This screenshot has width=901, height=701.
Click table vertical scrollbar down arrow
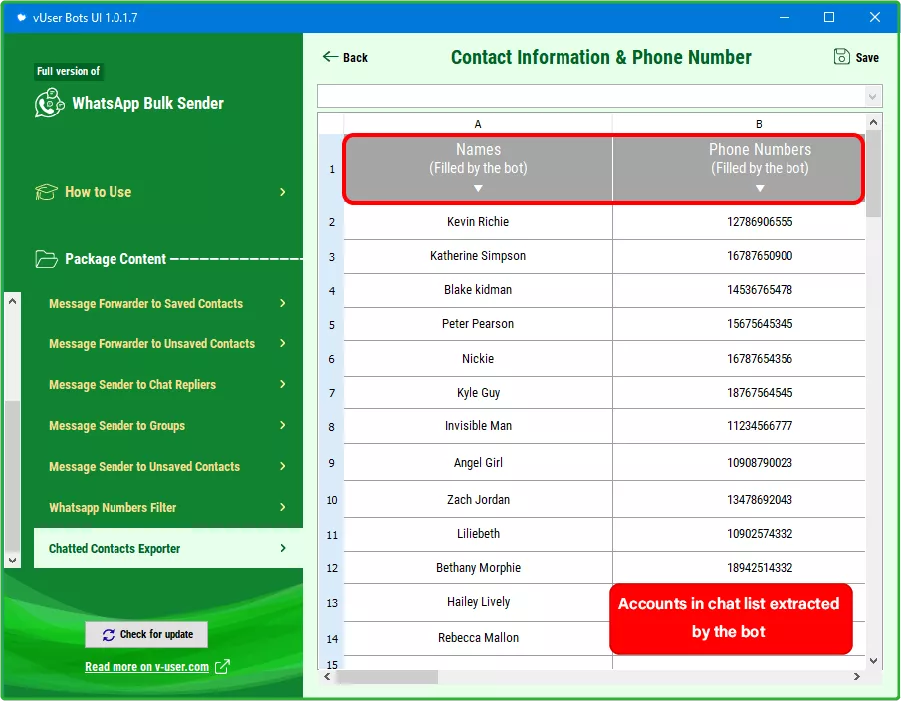[x=873, y=661]
